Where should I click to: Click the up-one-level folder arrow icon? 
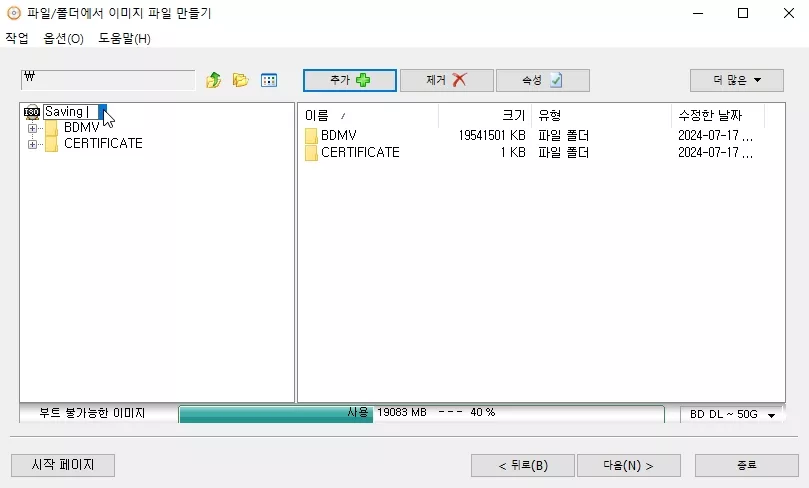[x=214, y=80]
